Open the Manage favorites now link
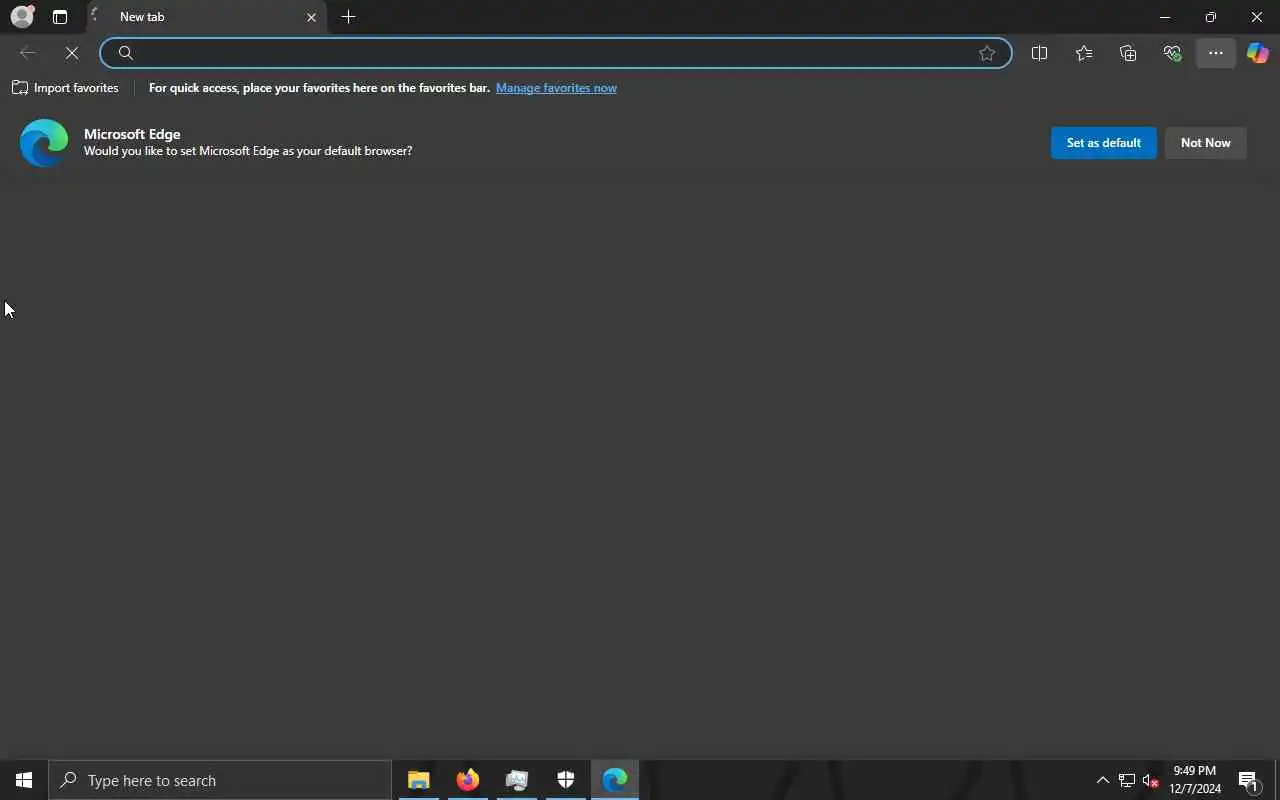The image size is (1280, 800). point(556,88)
